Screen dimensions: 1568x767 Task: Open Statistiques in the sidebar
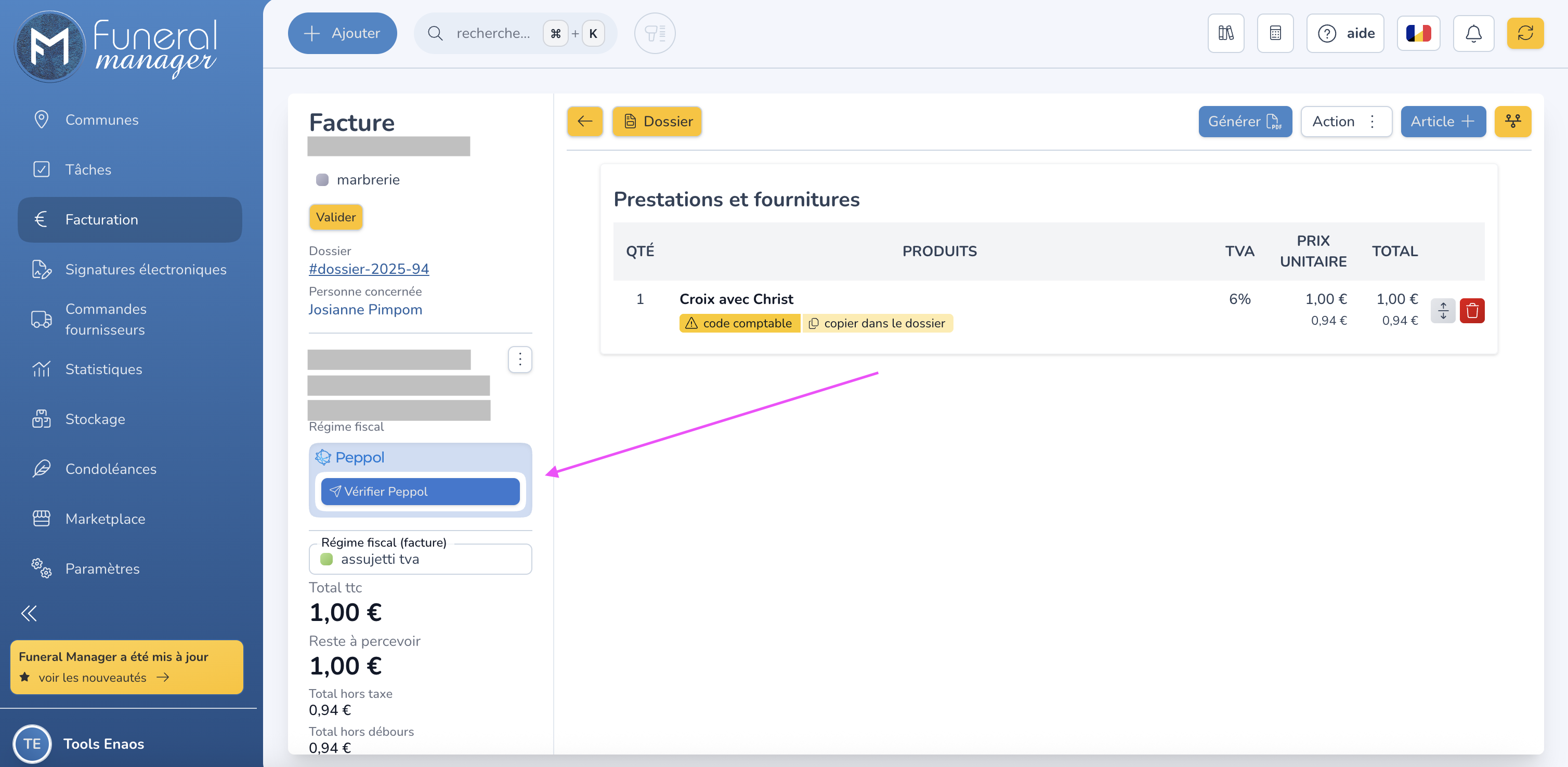tap(103, 369)
